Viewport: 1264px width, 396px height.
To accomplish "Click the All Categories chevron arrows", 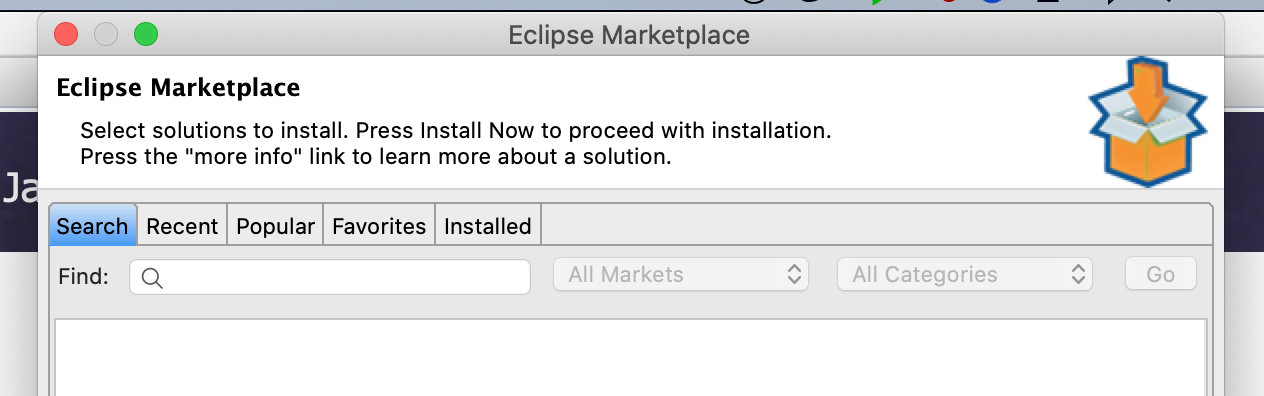I will point(1078,275).
